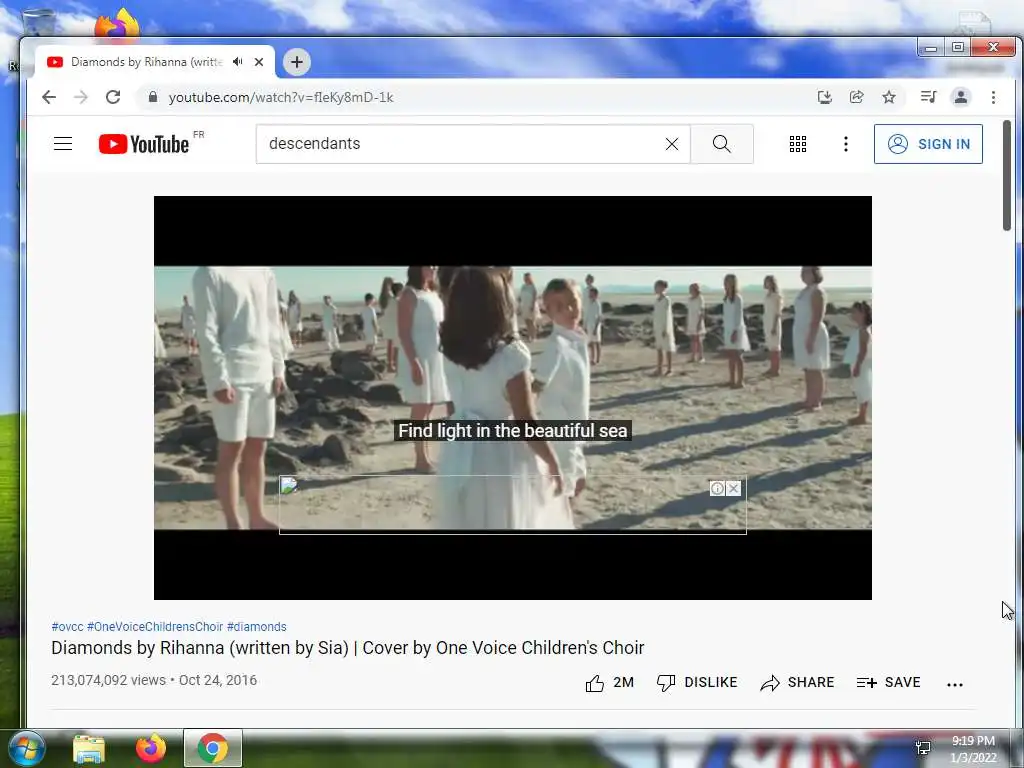The width and height of the screenshot is (1024, 768).
Task: Click the SIGN IN button
Action: (928, 144)
